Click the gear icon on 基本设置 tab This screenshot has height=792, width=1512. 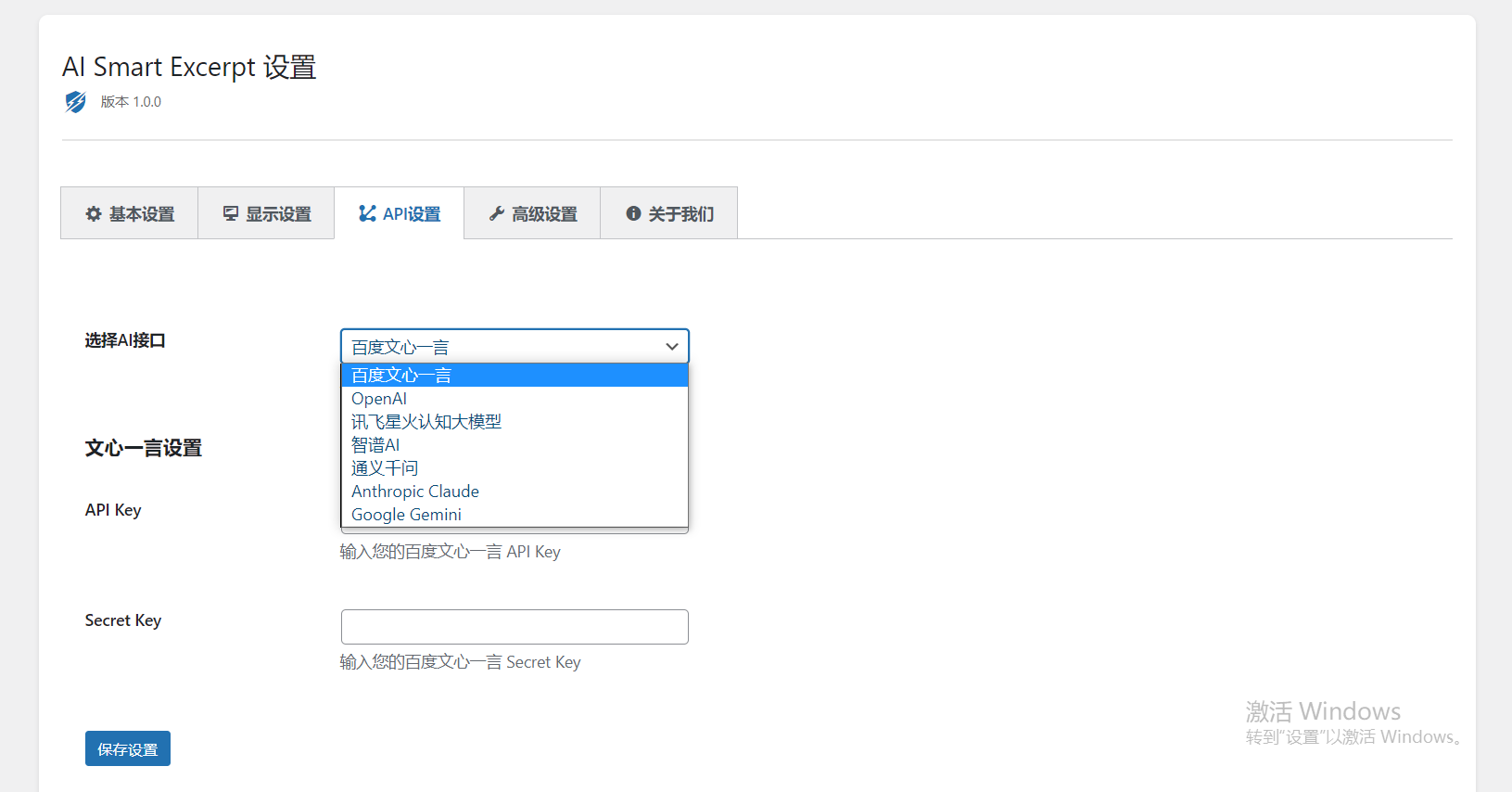click(x=94, y=214)
